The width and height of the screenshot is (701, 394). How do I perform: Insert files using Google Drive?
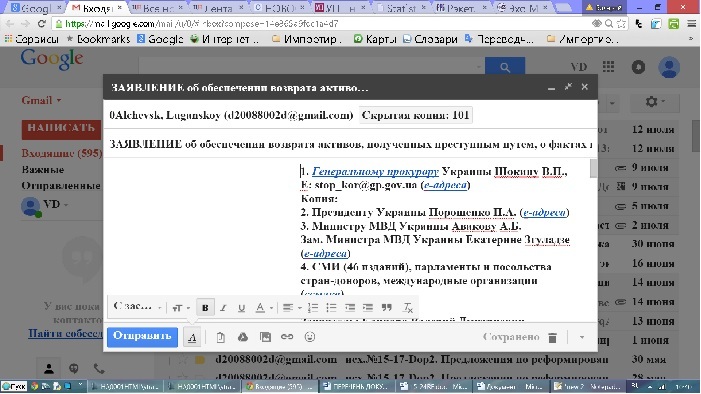point(243,337)
